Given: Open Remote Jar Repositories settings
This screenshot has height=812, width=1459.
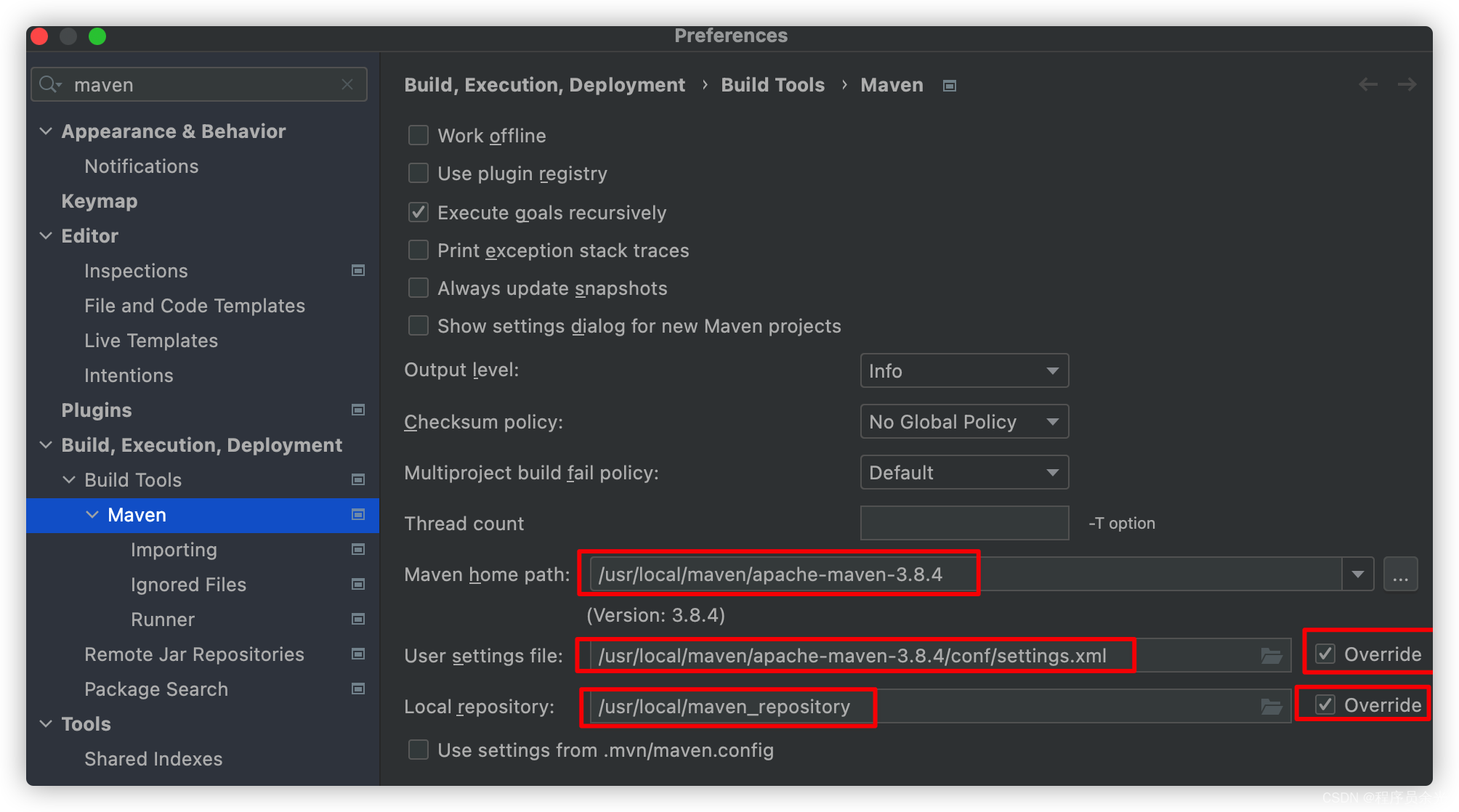Looking at the screenshot, I should pos(194,654).
